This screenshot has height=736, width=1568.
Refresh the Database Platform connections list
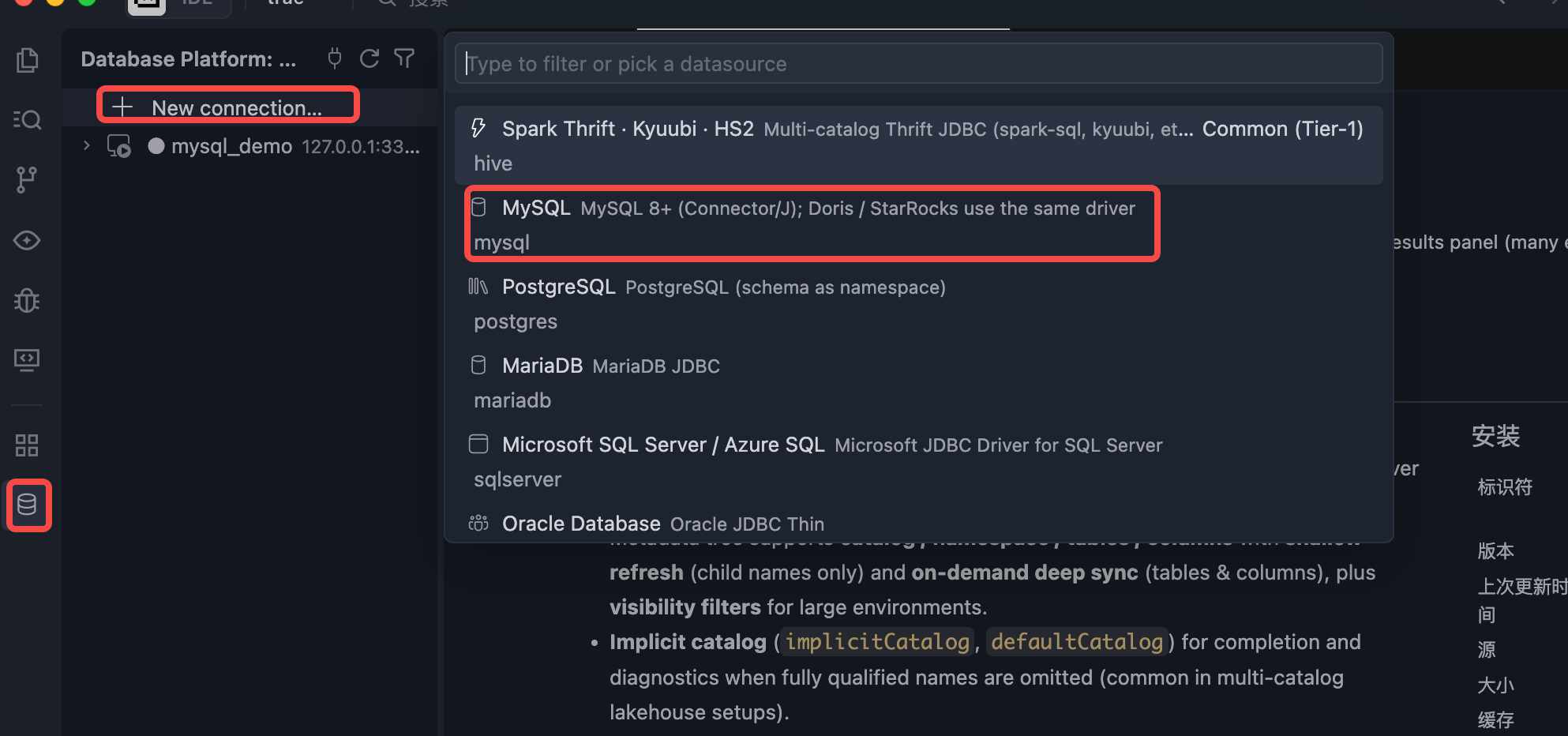click(369, 58)
